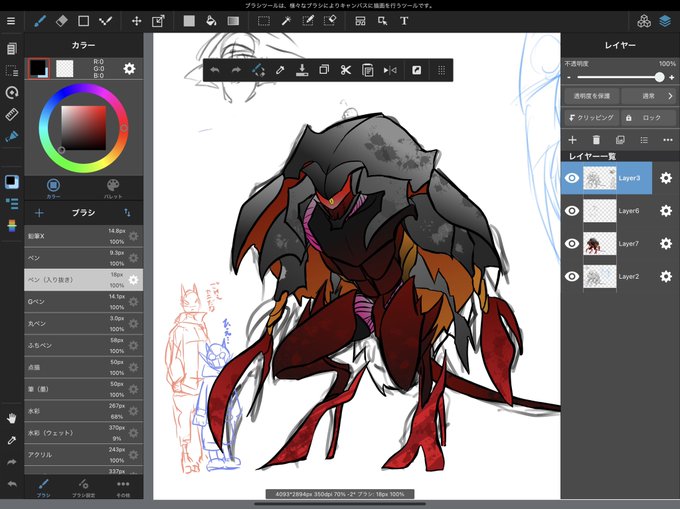The height and width of the screenshot is (509, 680).
Task: Open layer panel more options ellipsis
Action: pyautogui.click(x=668, y=140)
